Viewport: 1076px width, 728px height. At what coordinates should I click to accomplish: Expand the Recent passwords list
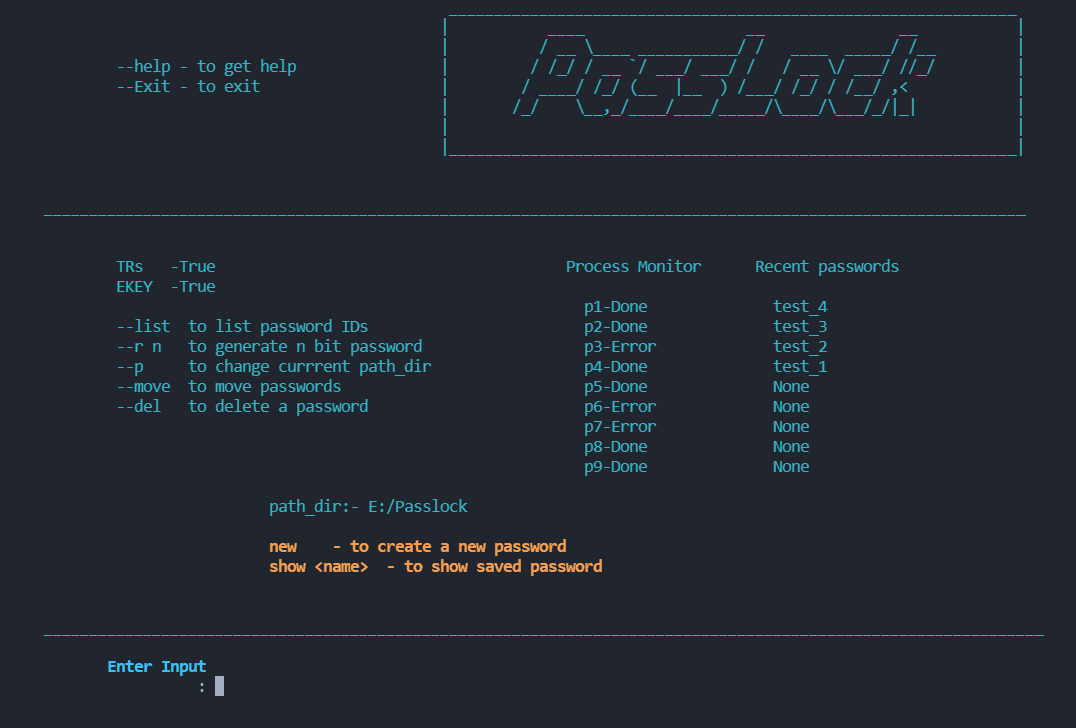(827, 266)
